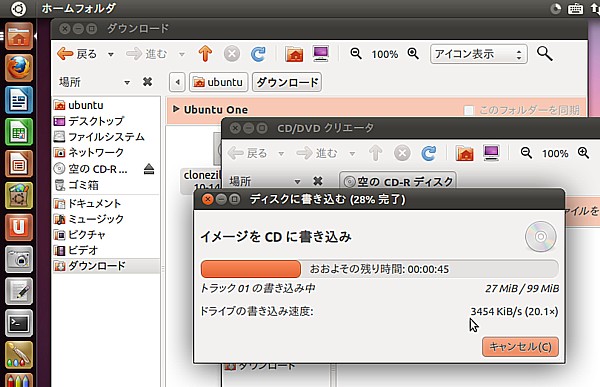Click Computer icon in ダウンロード toolbar
Screen dimensions: 600x387
321,54
